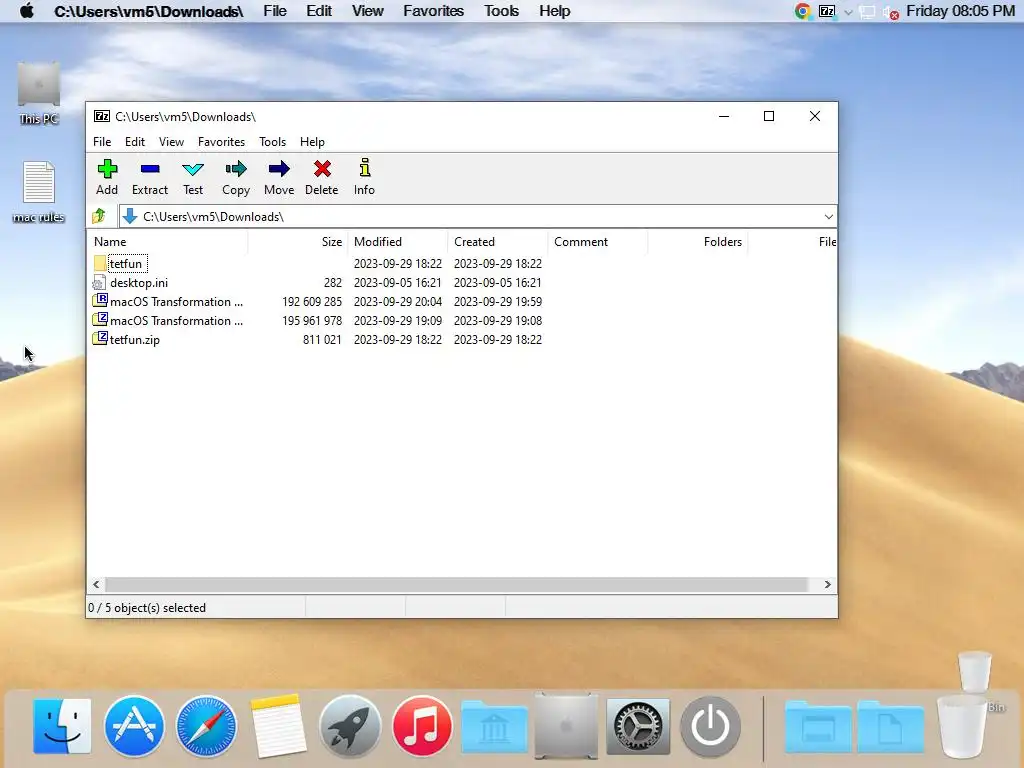
Task: Sort by the Modified column header
Action: click(x=398, y=242)
